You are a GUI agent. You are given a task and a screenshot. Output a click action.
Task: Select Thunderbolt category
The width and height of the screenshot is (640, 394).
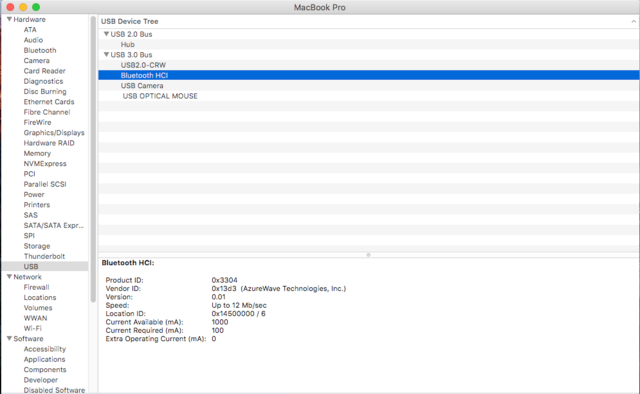tap(44, 256)
